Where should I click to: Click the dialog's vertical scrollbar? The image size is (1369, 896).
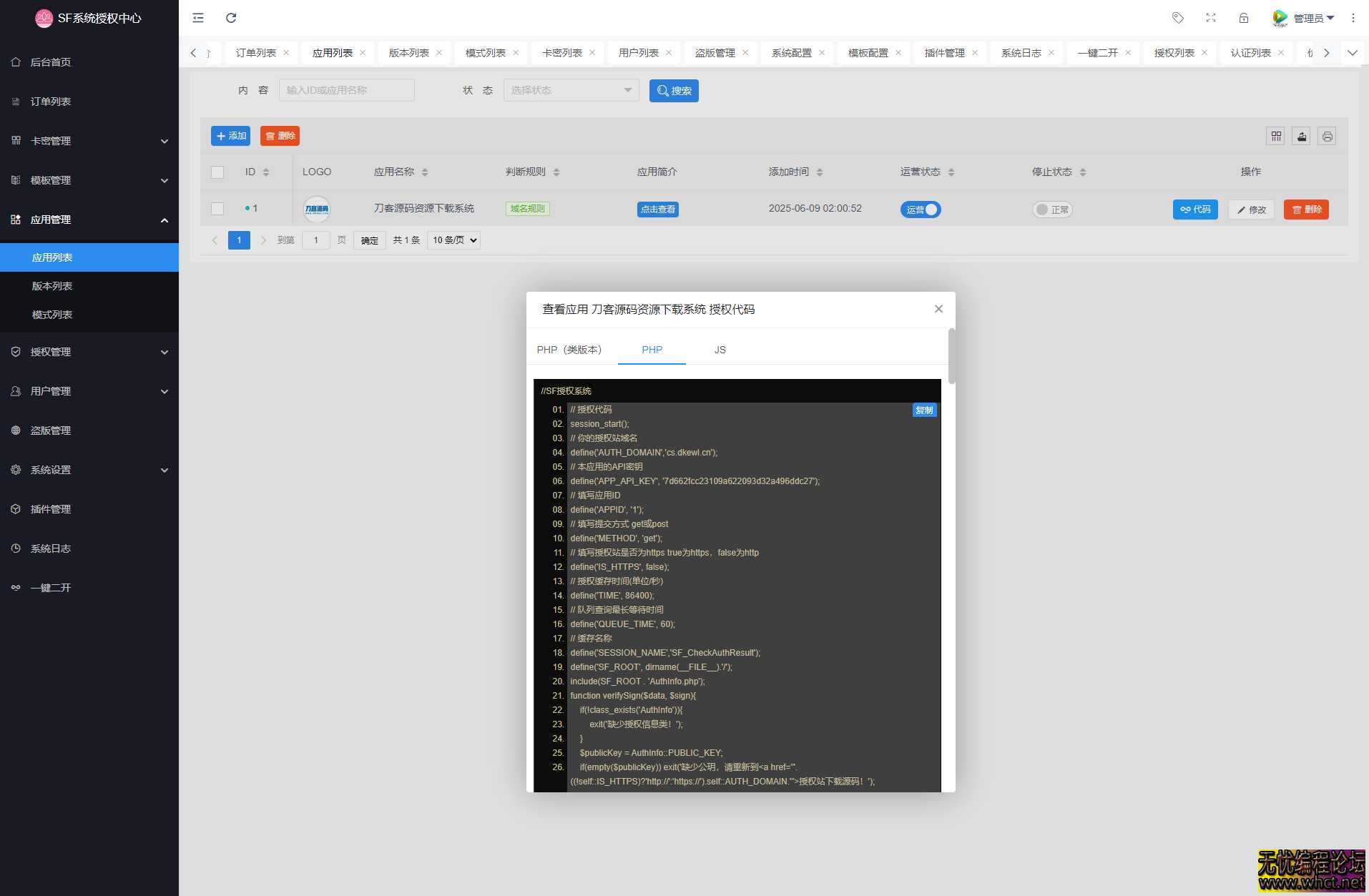click(951, 356)
